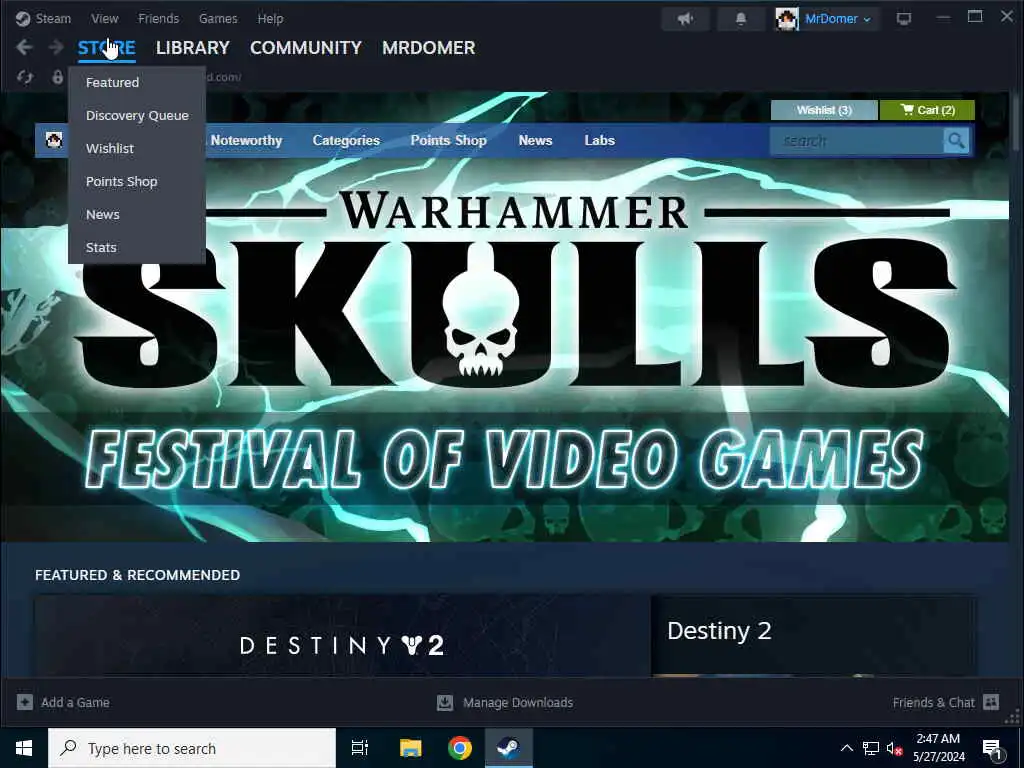Click the Steam taskbar icon
The image size is (1024, 768).
(509, 748)
